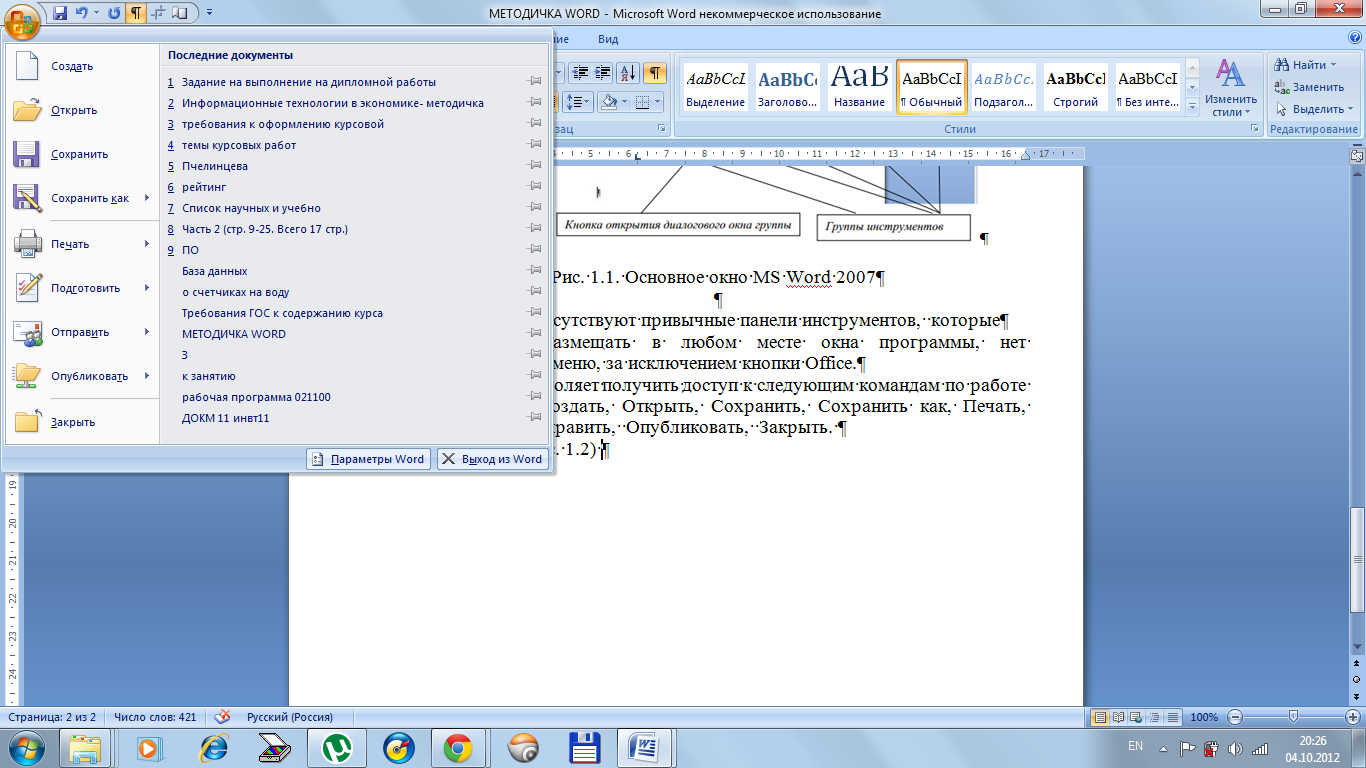Open Customize Quick Access Toolbar dropdown

(210, 13)
